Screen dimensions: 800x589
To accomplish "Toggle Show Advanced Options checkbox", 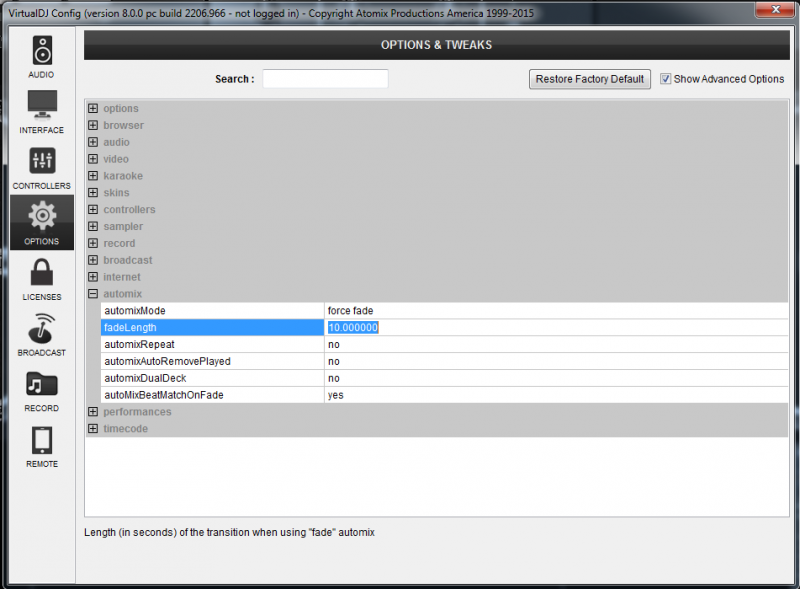I will [665, 79].
